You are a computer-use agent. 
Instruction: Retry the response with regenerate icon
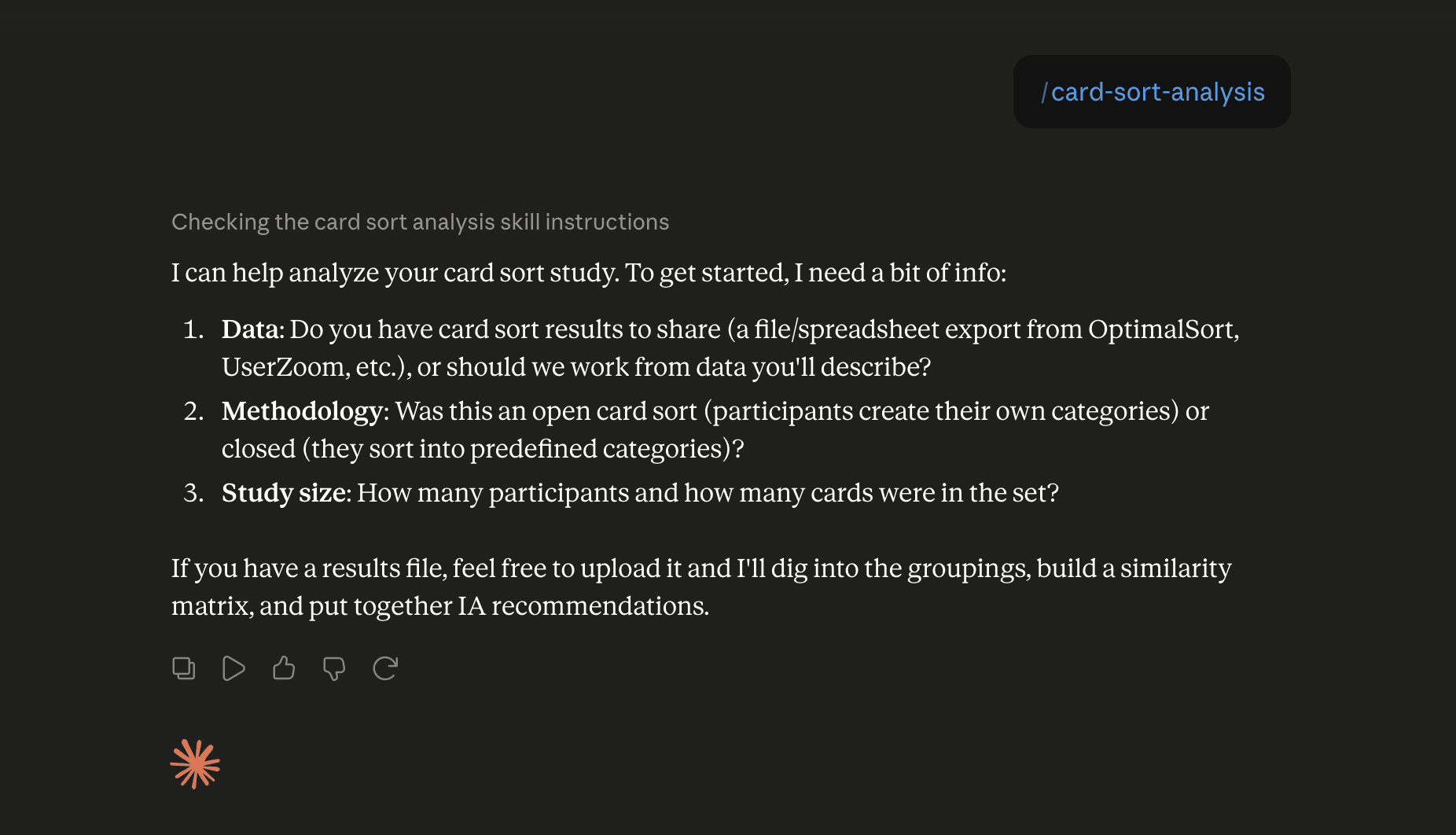coord(385,668)
